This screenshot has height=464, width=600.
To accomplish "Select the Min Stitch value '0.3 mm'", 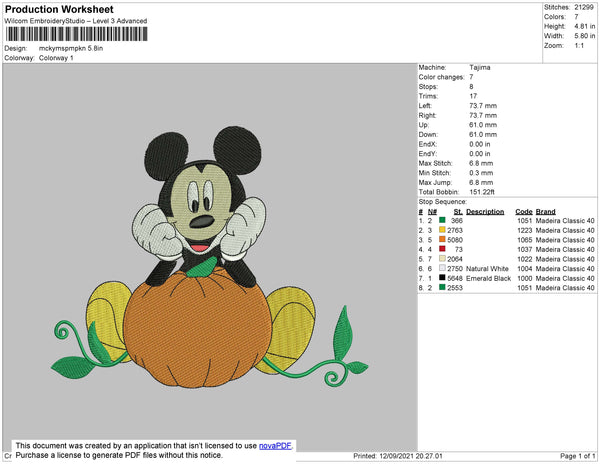I will click(481, 173).
